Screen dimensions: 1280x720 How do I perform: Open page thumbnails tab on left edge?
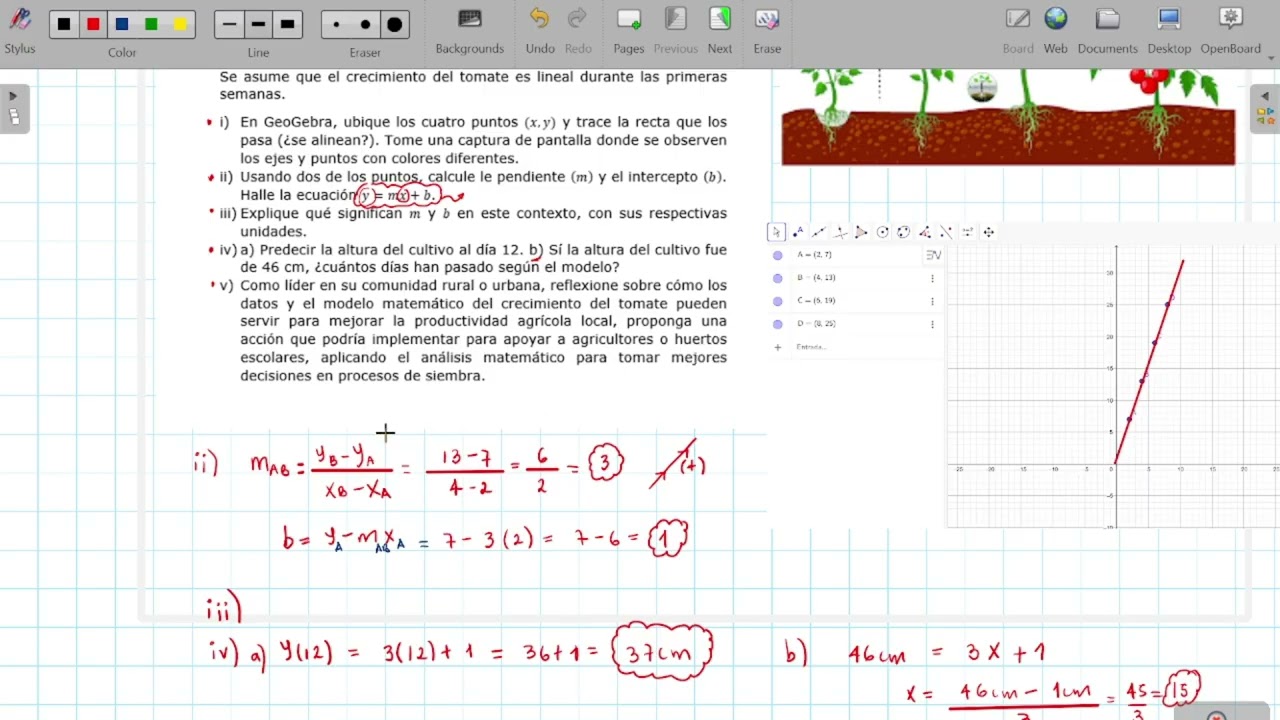pos(14,117)
